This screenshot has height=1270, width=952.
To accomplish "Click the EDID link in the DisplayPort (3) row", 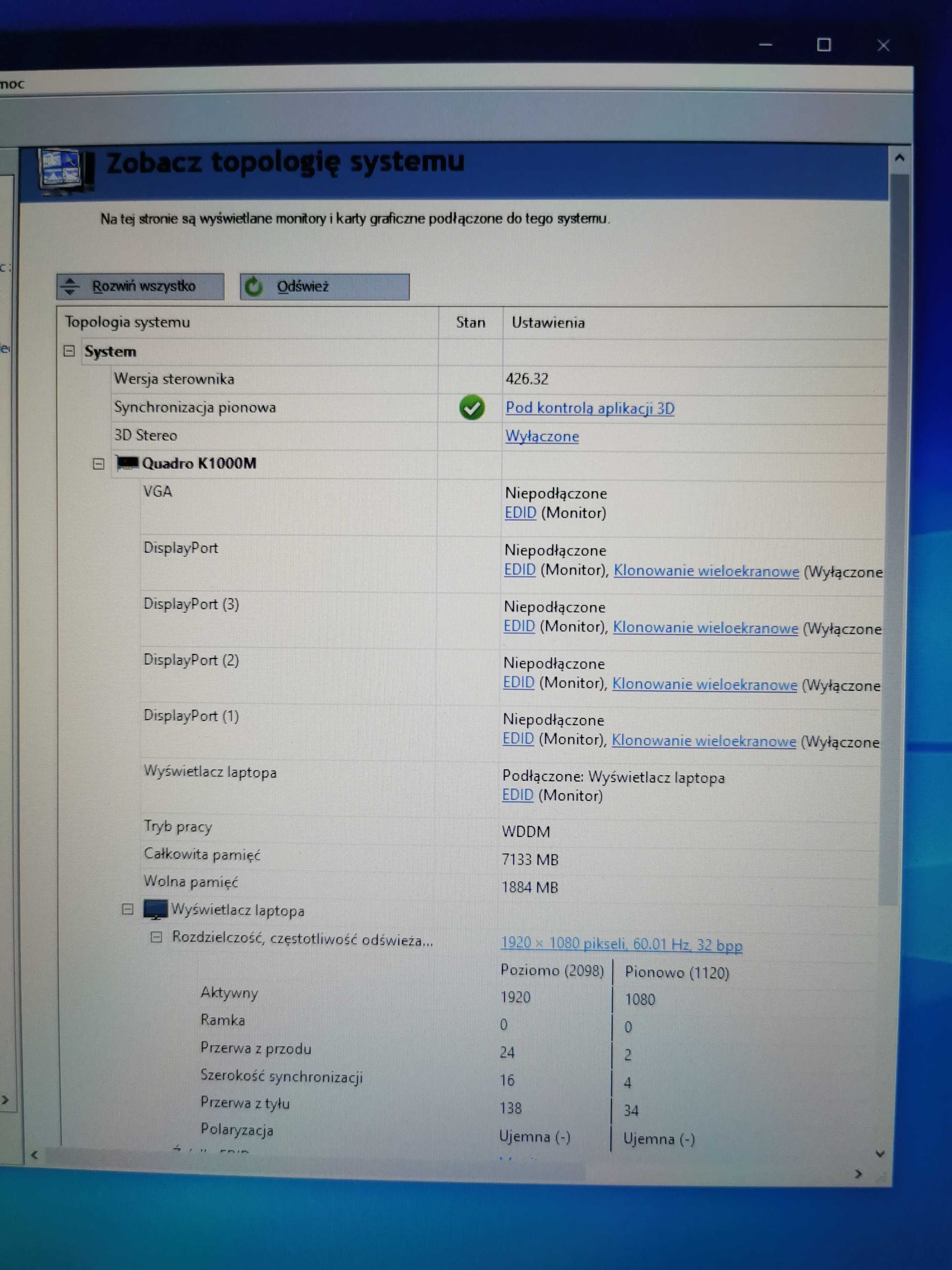I will tap(519, 626).
